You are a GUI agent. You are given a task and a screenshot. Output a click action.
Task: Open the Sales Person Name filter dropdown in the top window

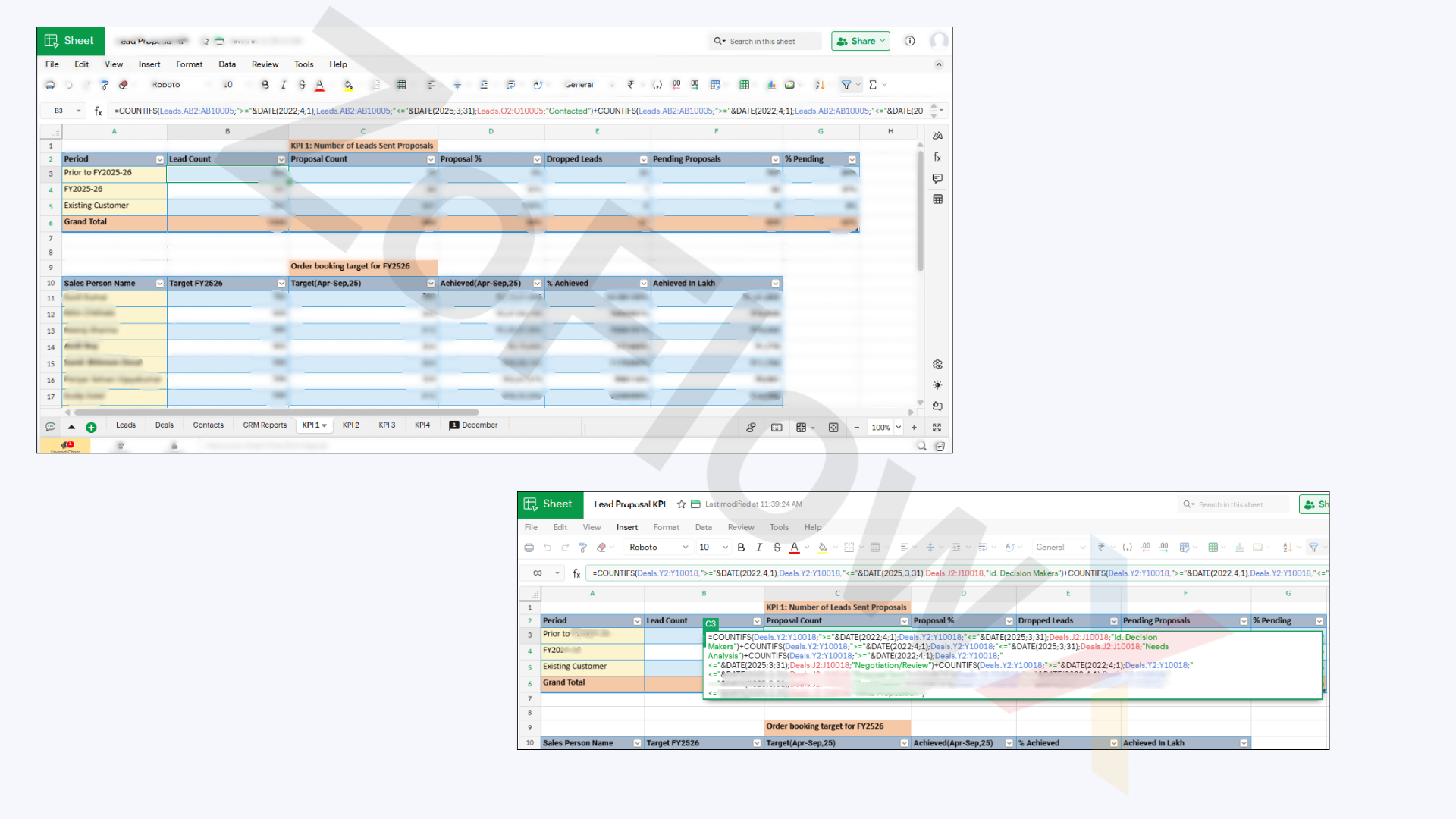coord(160,284)
